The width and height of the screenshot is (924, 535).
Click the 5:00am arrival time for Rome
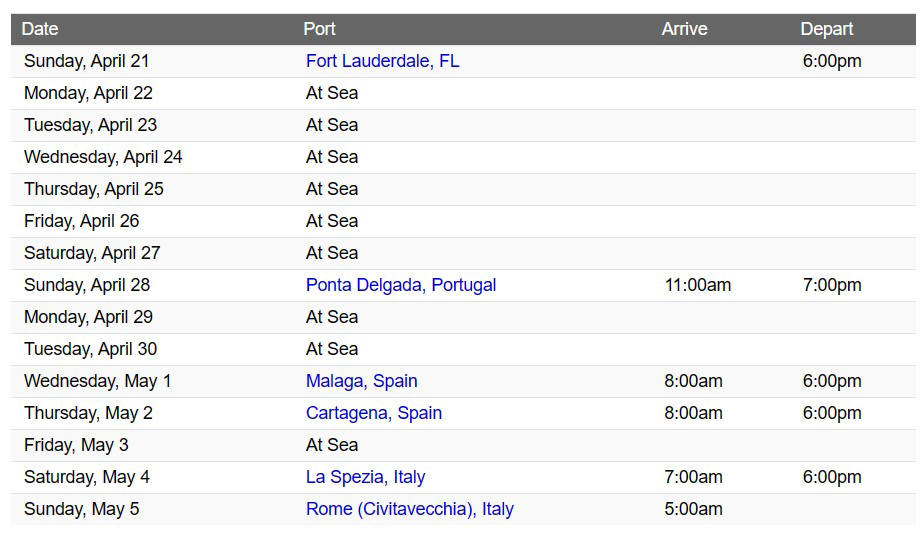coord(693,508)
